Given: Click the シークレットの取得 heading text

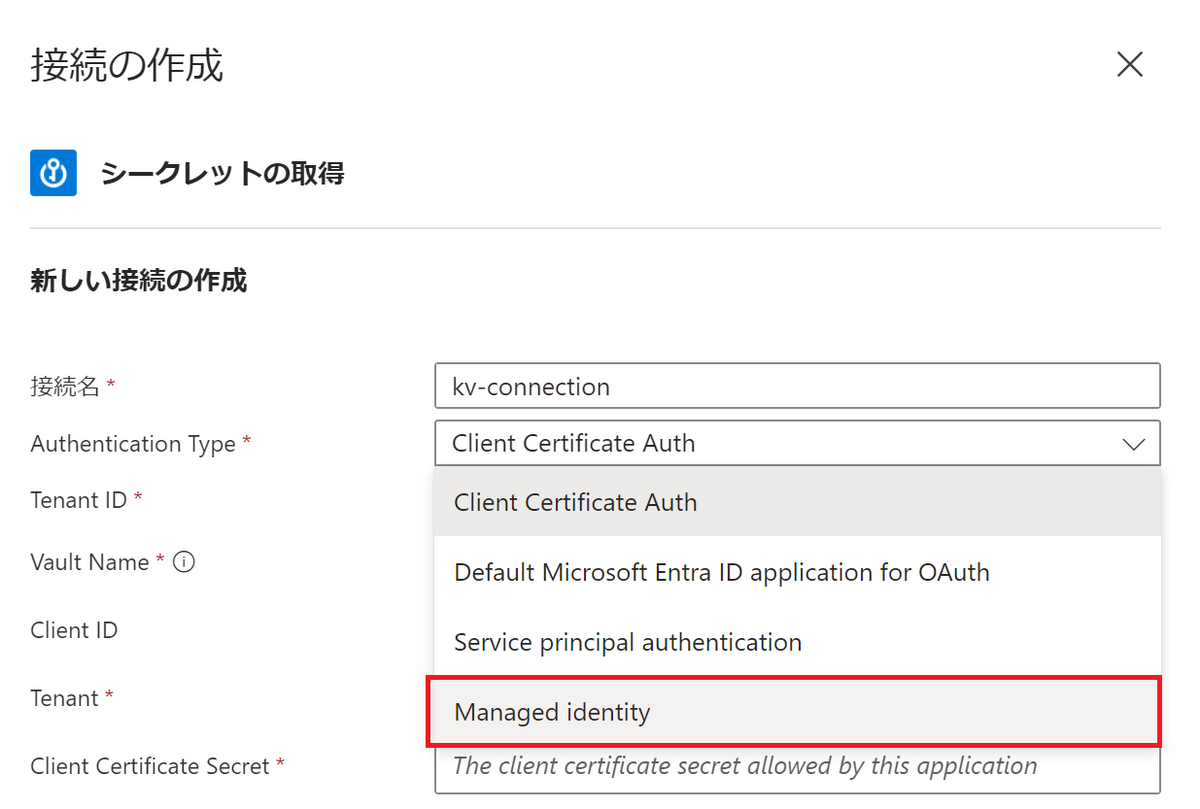Looking at the screenshot, I should 222,173.
